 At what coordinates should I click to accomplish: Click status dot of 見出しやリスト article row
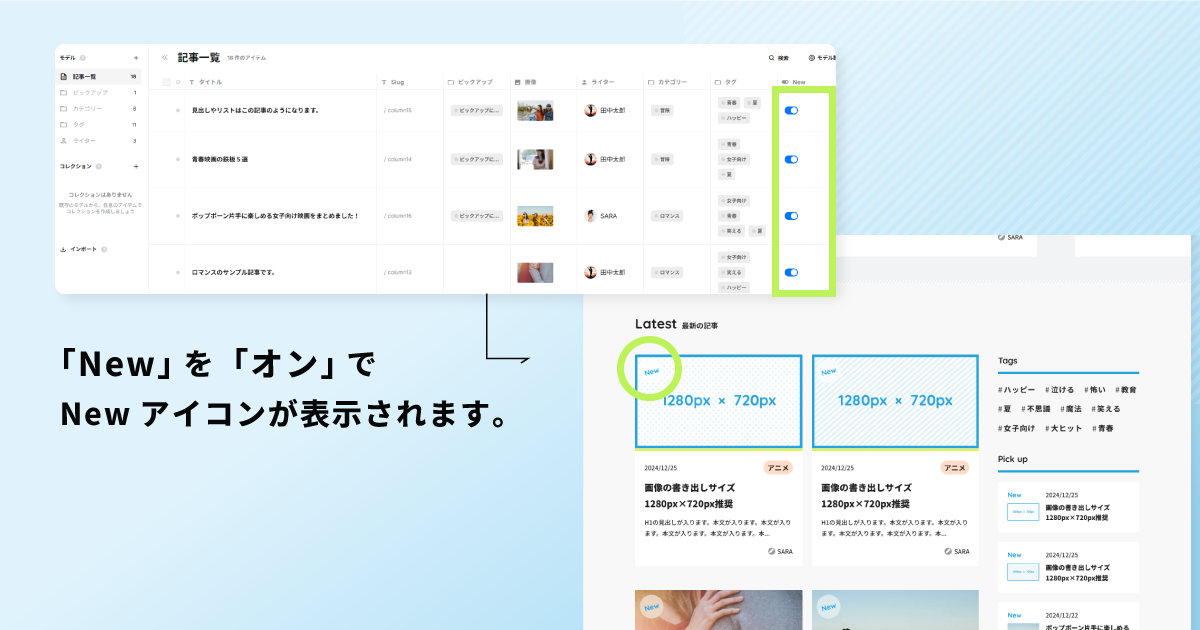pyautogui.click(x=178, y=110)
